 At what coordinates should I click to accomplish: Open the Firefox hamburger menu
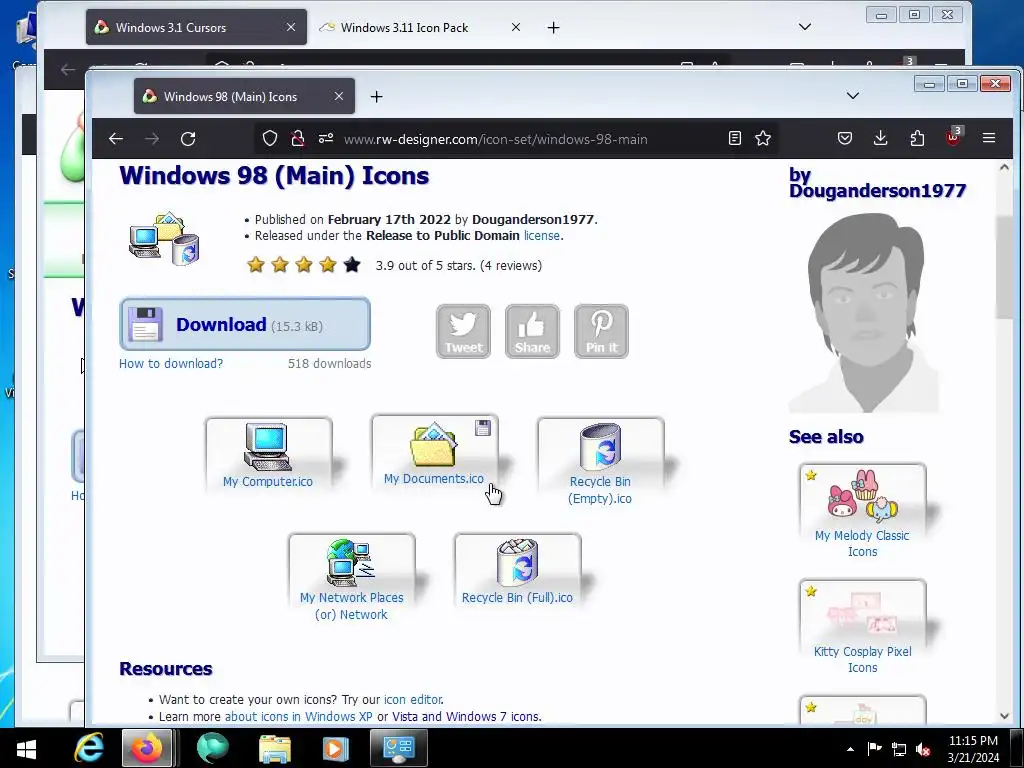click(989, 138)
